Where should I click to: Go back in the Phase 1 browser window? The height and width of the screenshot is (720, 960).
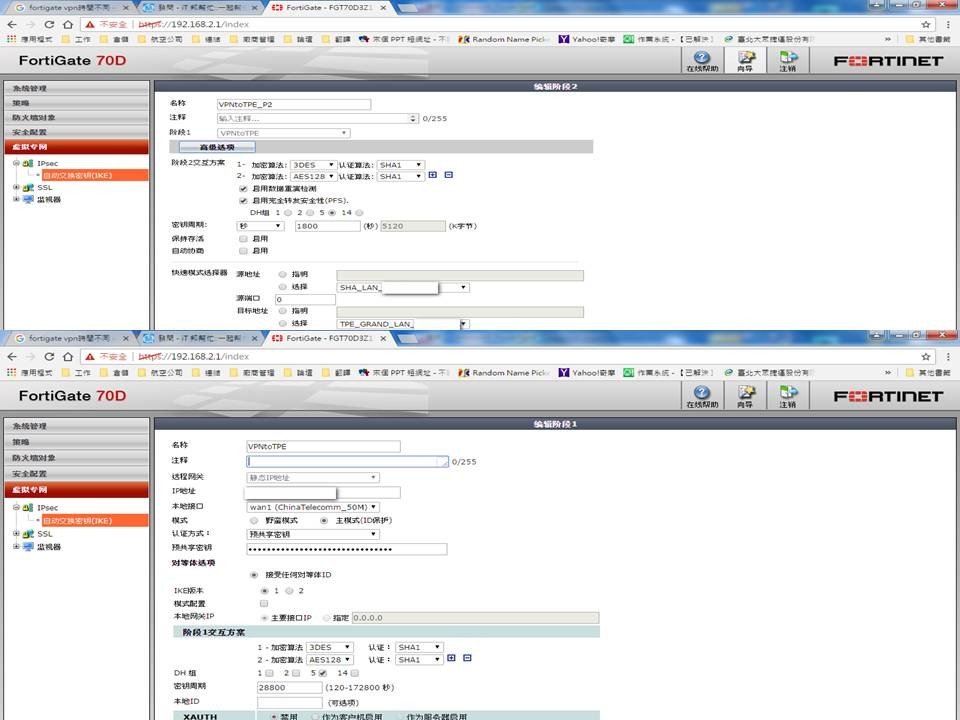[12, 356]
